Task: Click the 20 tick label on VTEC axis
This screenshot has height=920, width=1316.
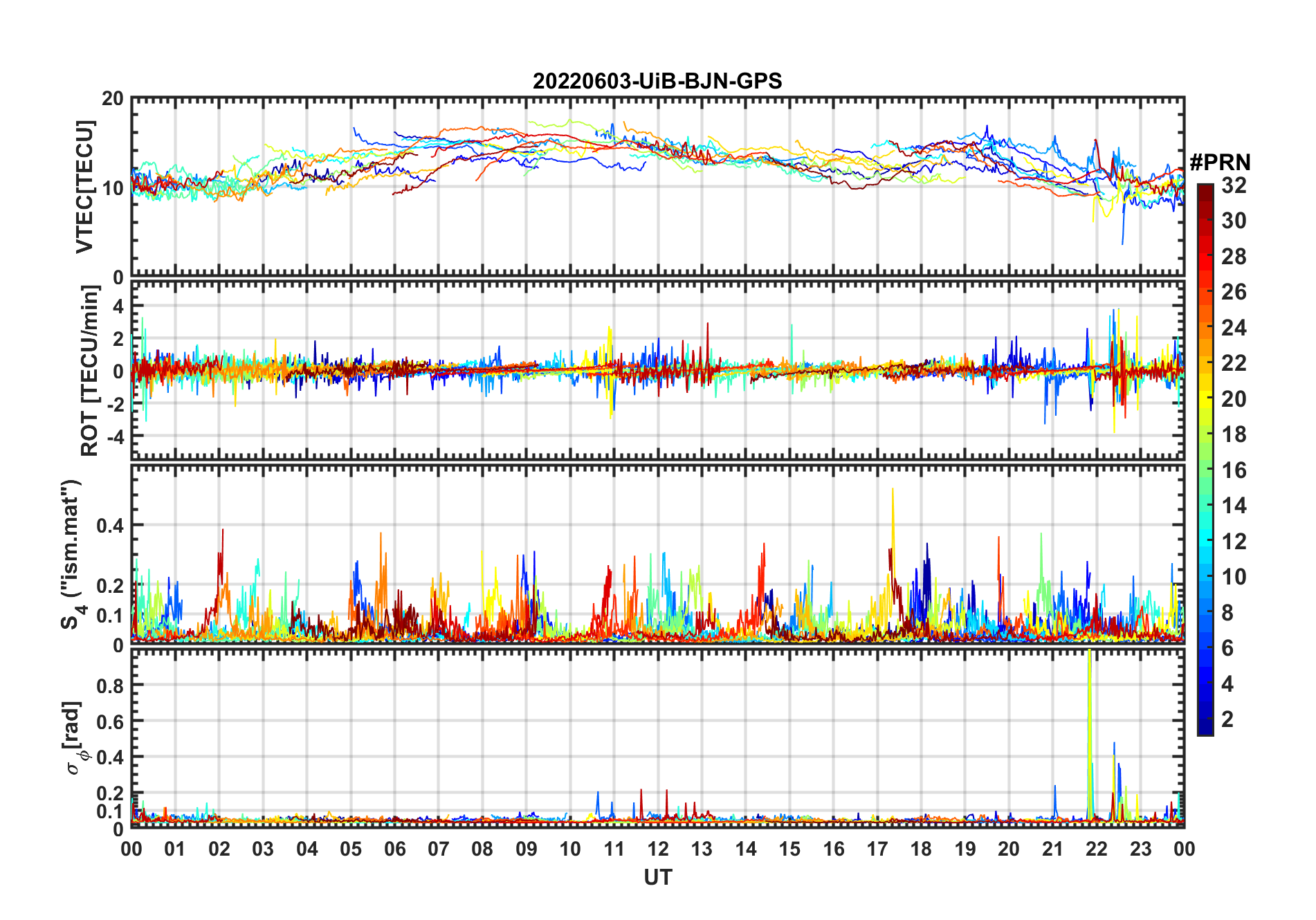Action: (113, 99)
